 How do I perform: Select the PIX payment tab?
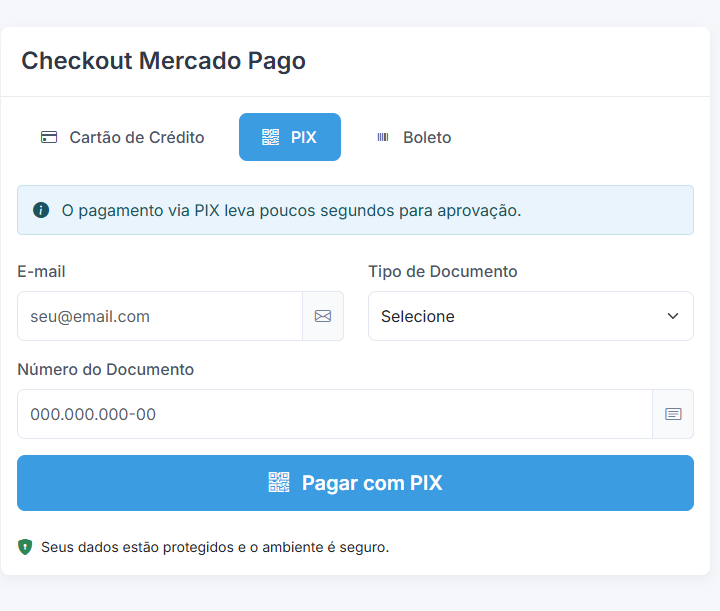290,137
